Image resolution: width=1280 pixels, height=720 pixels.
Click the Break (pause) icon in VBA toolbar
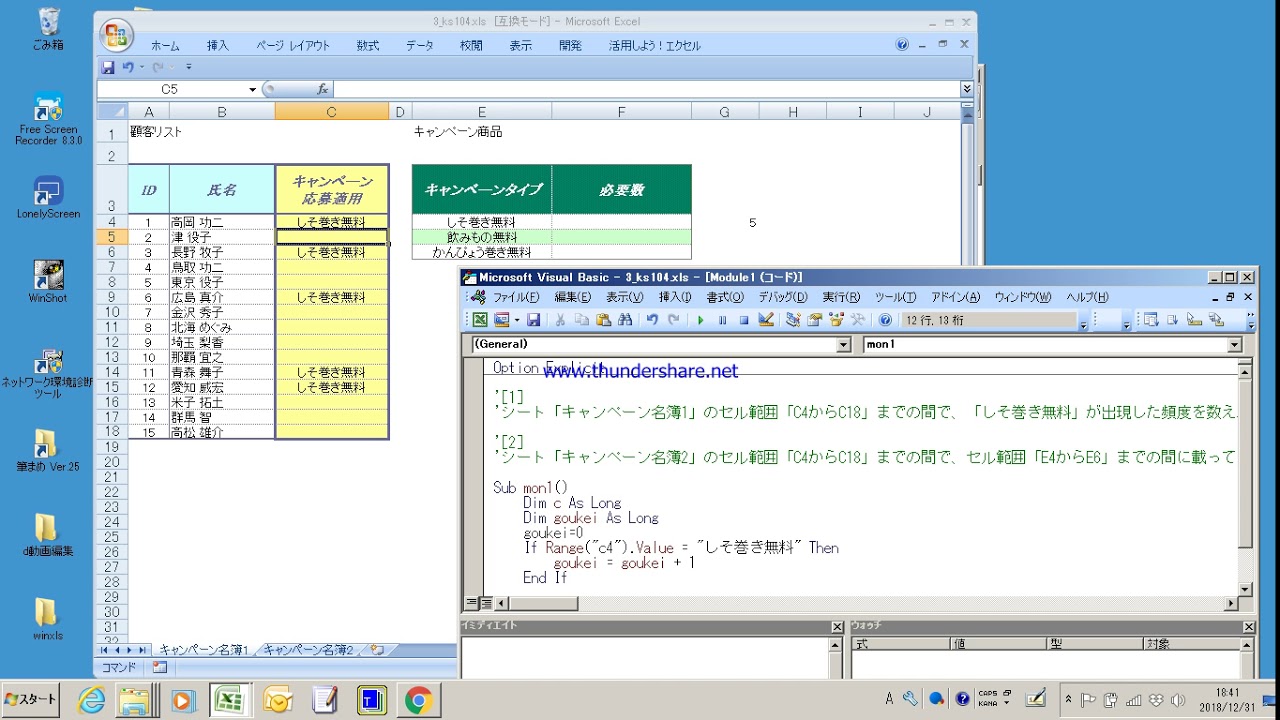(x=722, y=320)
